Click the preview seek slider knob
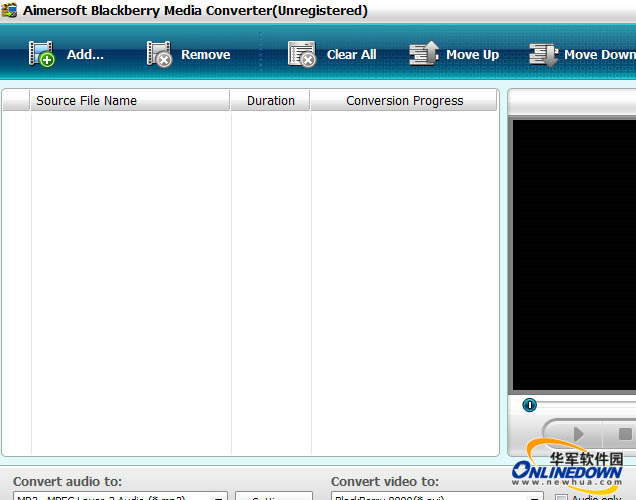 click(x=529, y=405)
